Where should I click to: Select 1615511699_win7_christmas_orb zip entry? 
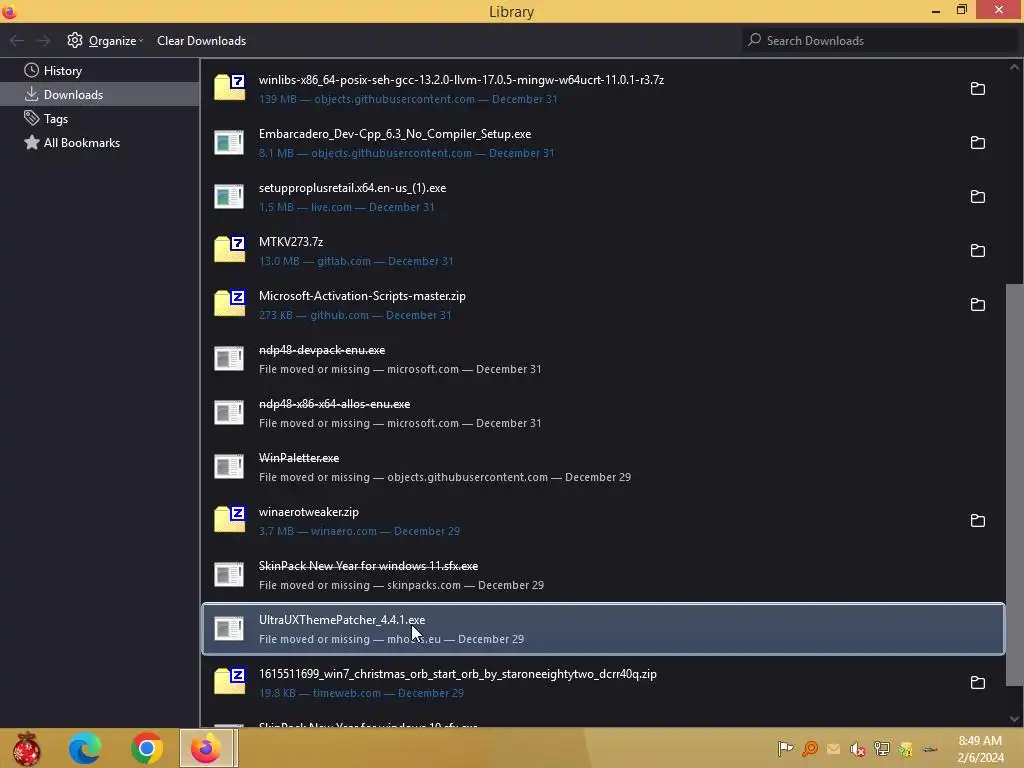[603, 683]
